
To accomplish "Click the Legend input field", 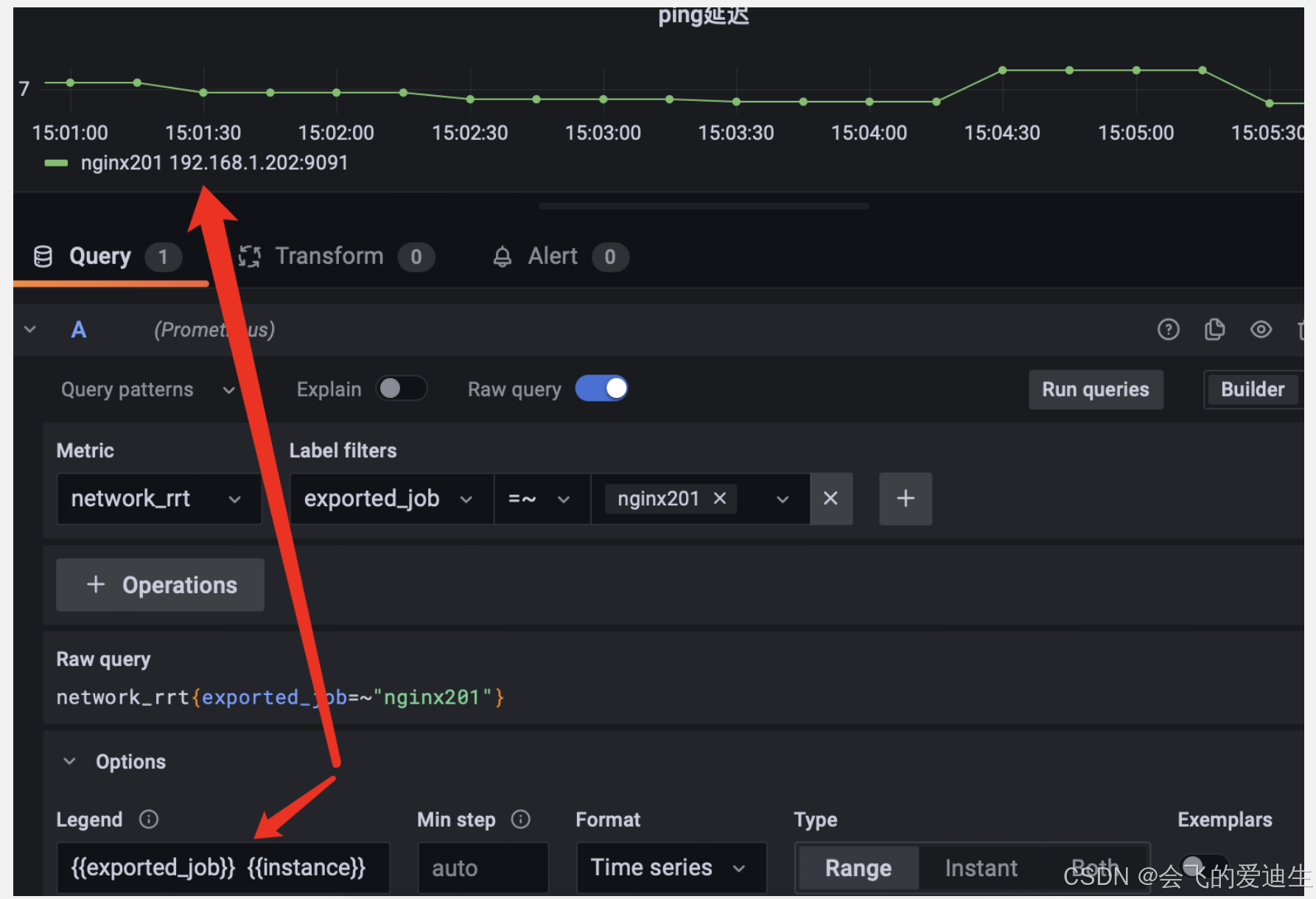I will 223,868.
